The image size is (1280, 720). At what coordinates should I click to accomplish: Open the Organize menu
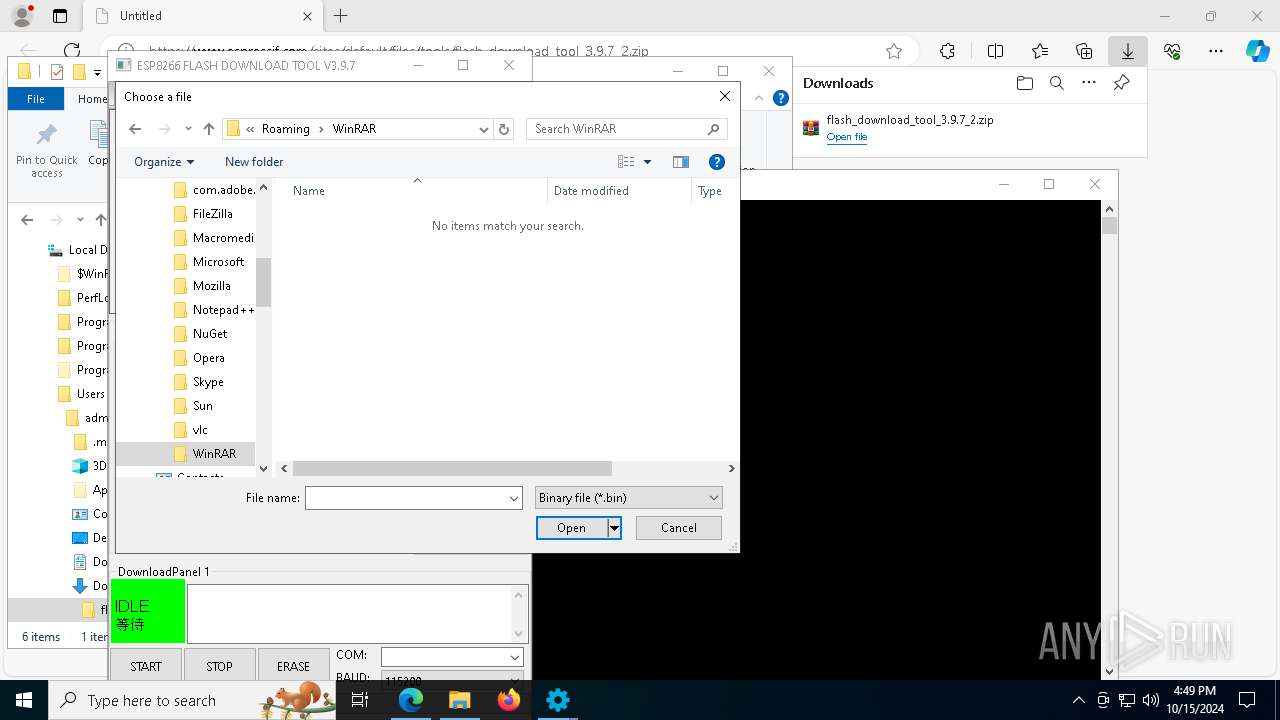[x=164, y=162]
